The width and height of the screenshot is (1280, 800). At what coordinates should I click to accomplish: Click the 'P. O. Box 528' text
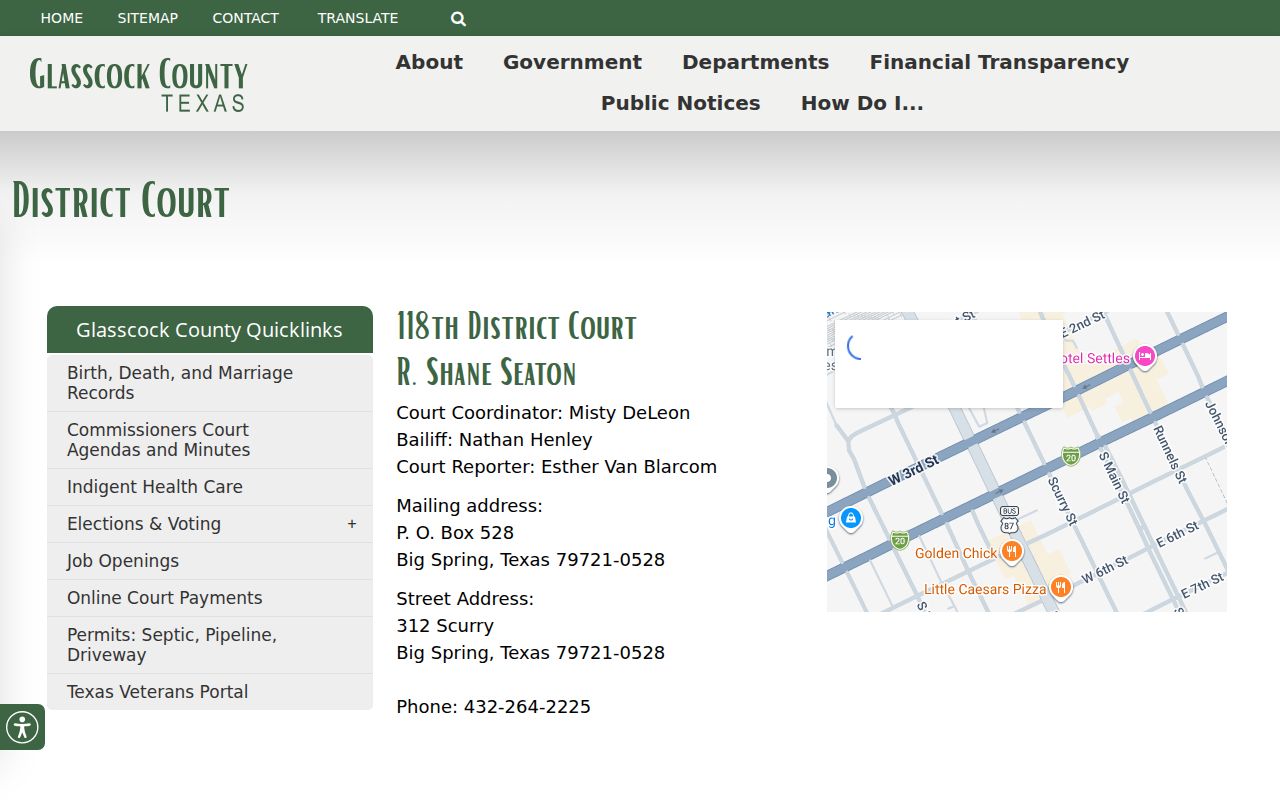coord(455,533)
